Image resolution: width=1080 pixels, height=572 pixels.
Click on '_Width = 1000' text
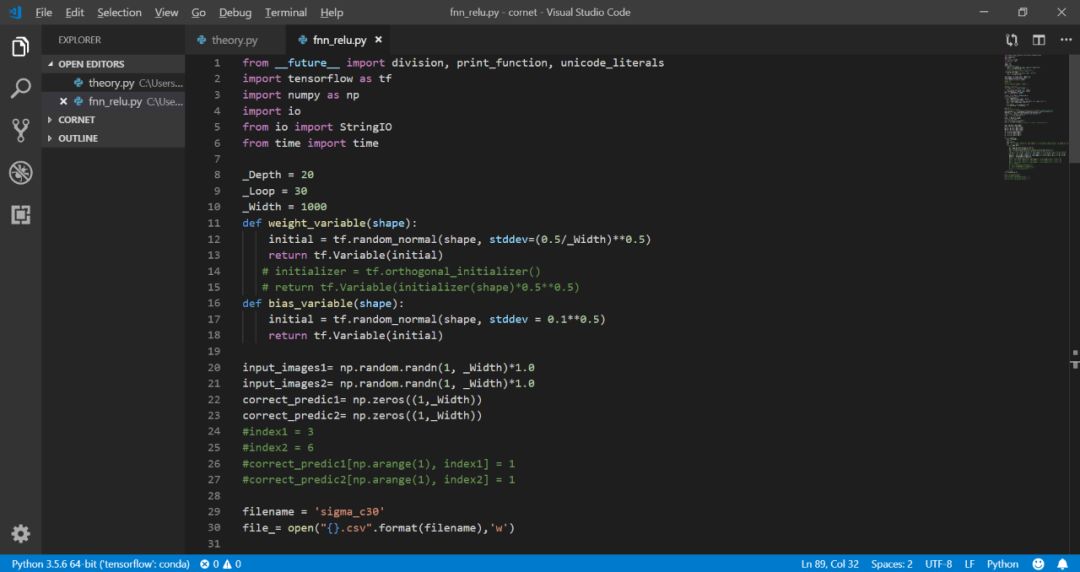284,207
